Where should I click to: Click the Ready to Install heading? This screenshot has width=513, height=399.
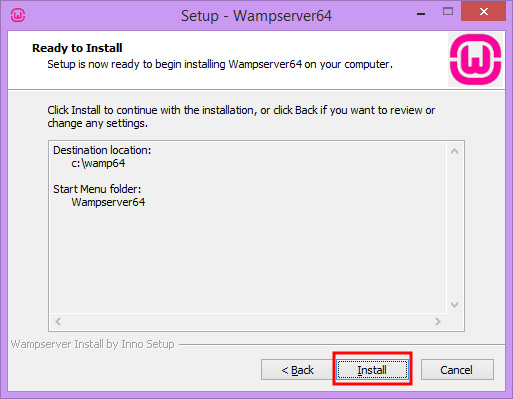tap(77, 48)
